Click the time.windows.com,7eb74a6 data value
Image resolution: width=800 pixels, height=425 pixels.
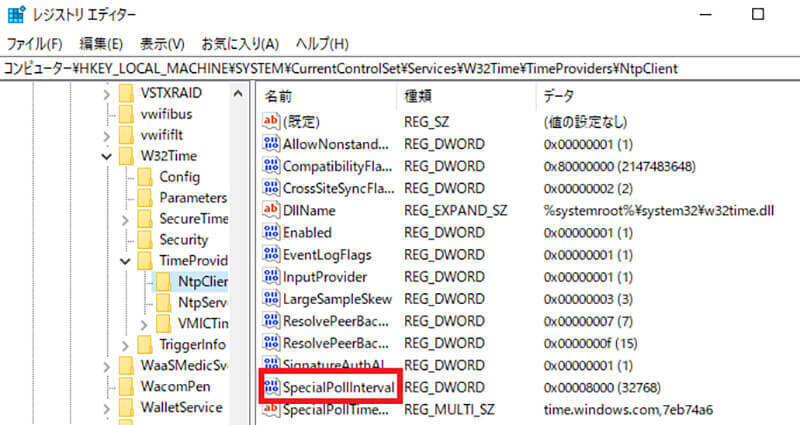pyautogui.click(x=628, y=410)
